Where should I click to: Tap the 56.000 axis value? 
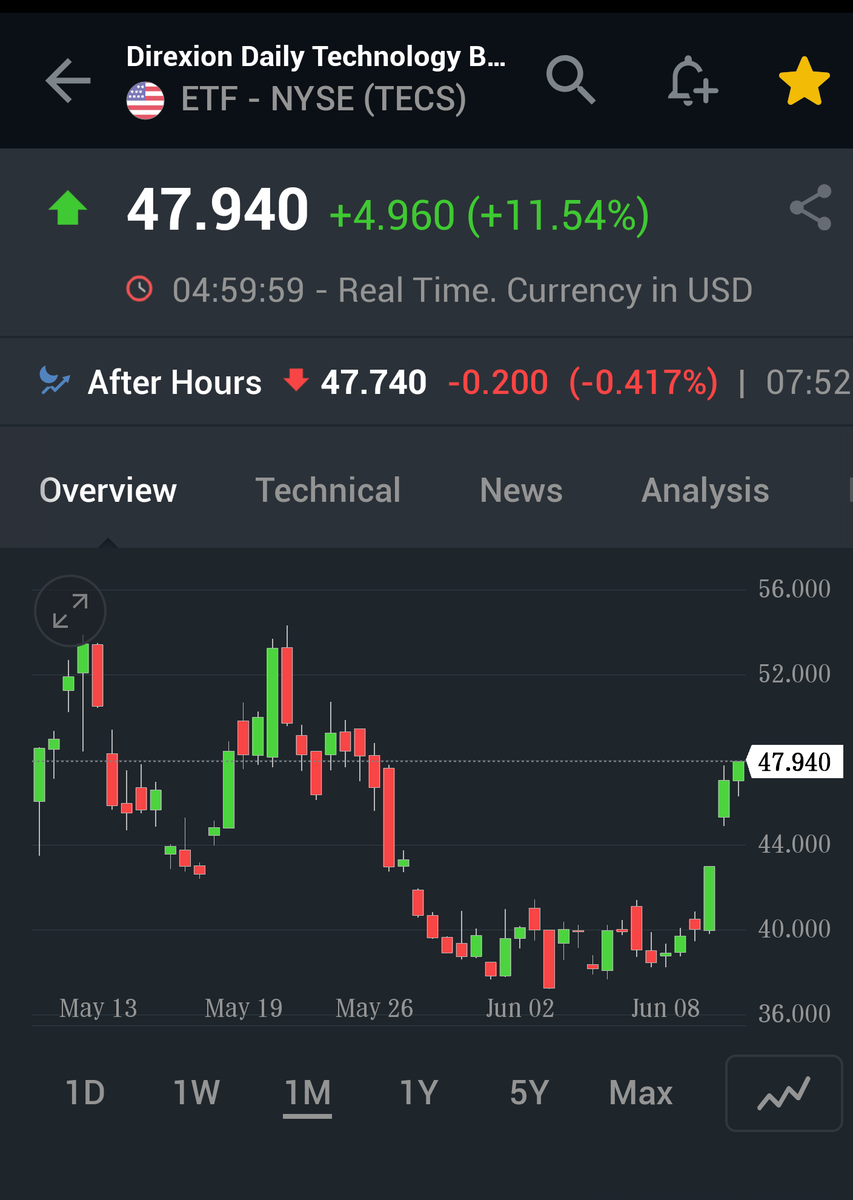click(794, 588)
